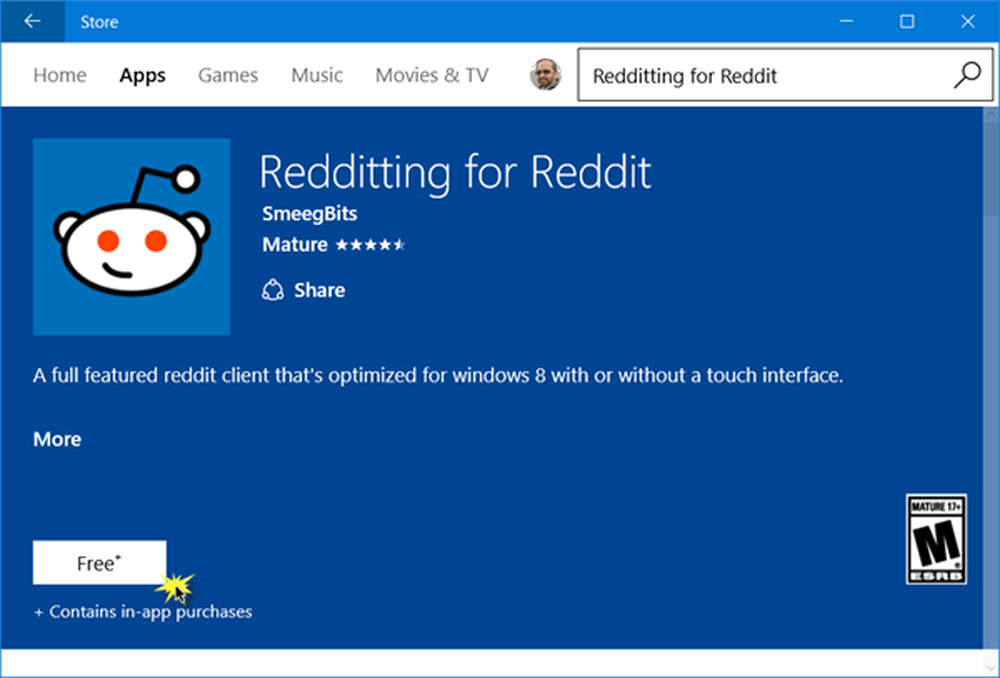Click the ESRB Mature 17+ badge
This screenshot has width=1000, height=678.
[936, 539]
